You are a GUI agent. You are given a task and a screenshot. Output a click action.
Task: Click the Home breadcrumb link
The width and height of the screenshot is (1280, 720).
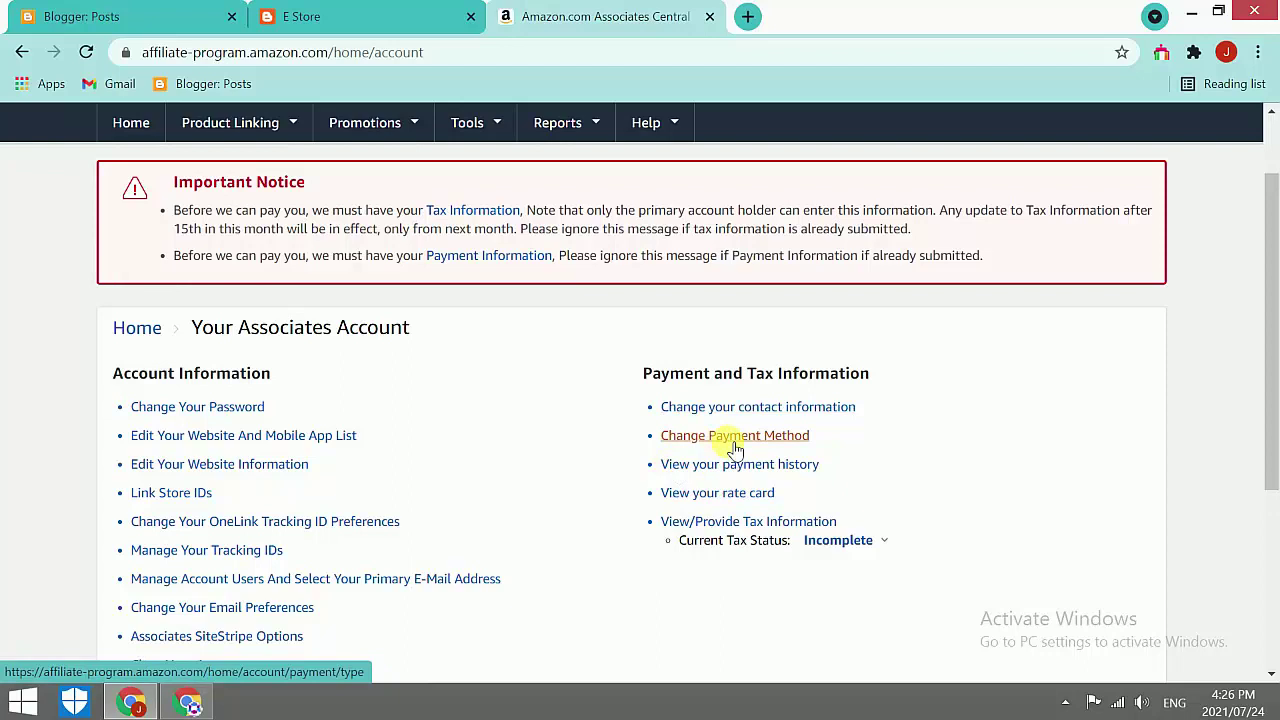(x=137, y=327)
